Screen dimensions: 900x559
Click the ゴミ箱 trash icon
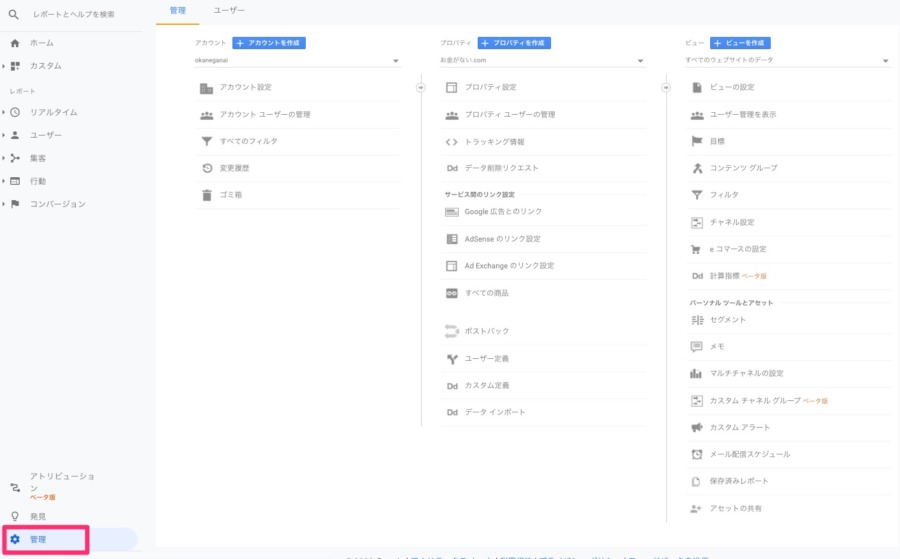(207, 195)
